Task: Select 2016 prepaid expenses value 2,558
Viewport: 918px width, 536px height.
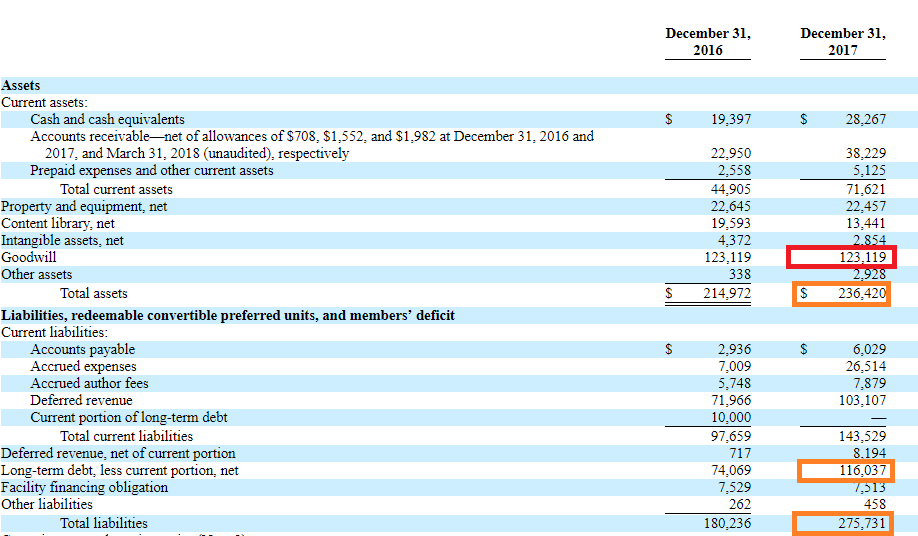Action: point(734,170)
